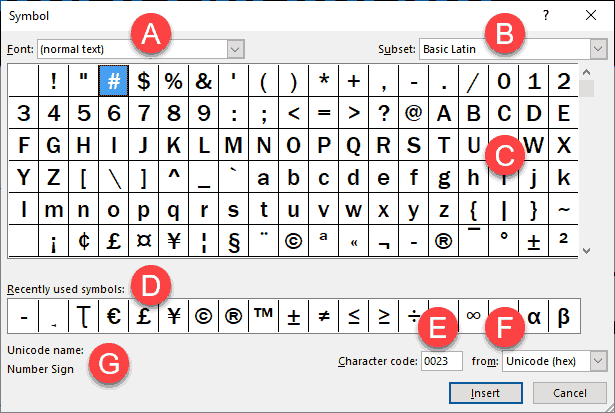Select the capital letter M symbol
615x413 pixels.
point(233,145)
